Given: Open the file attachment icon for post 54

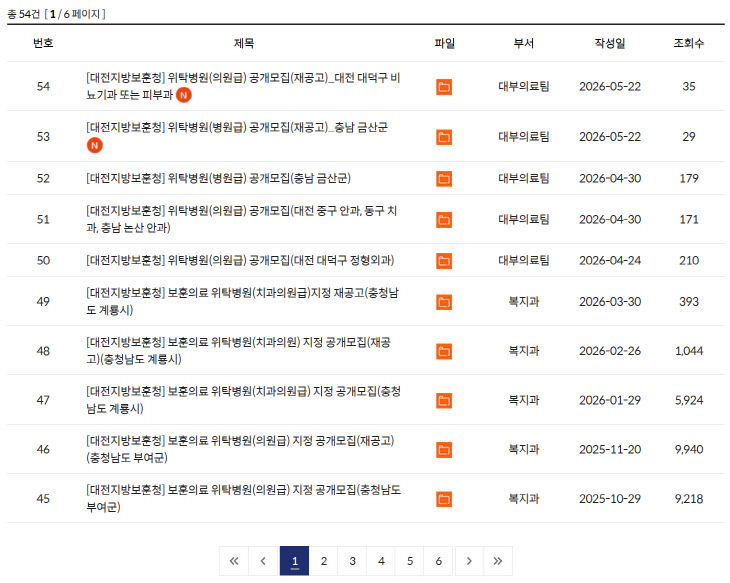Looking at the screenshot, I should point(444,87).
